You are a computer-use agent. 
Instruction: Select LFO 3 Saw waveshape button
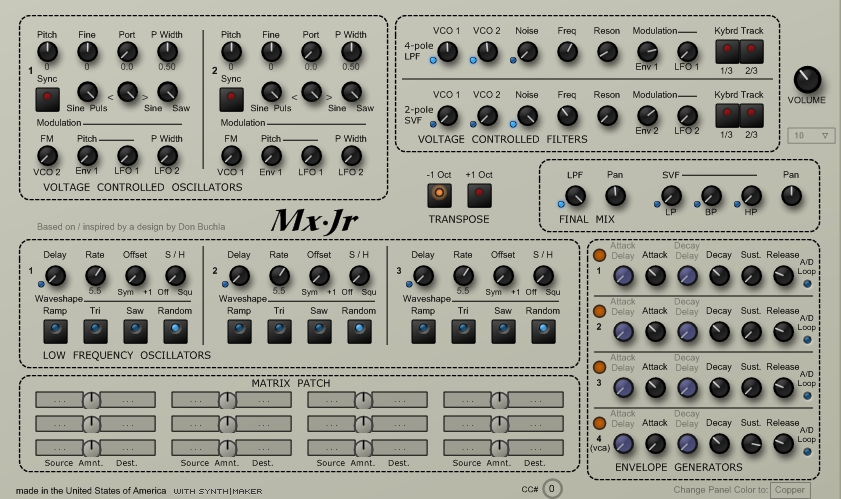(x=503, y=331)
